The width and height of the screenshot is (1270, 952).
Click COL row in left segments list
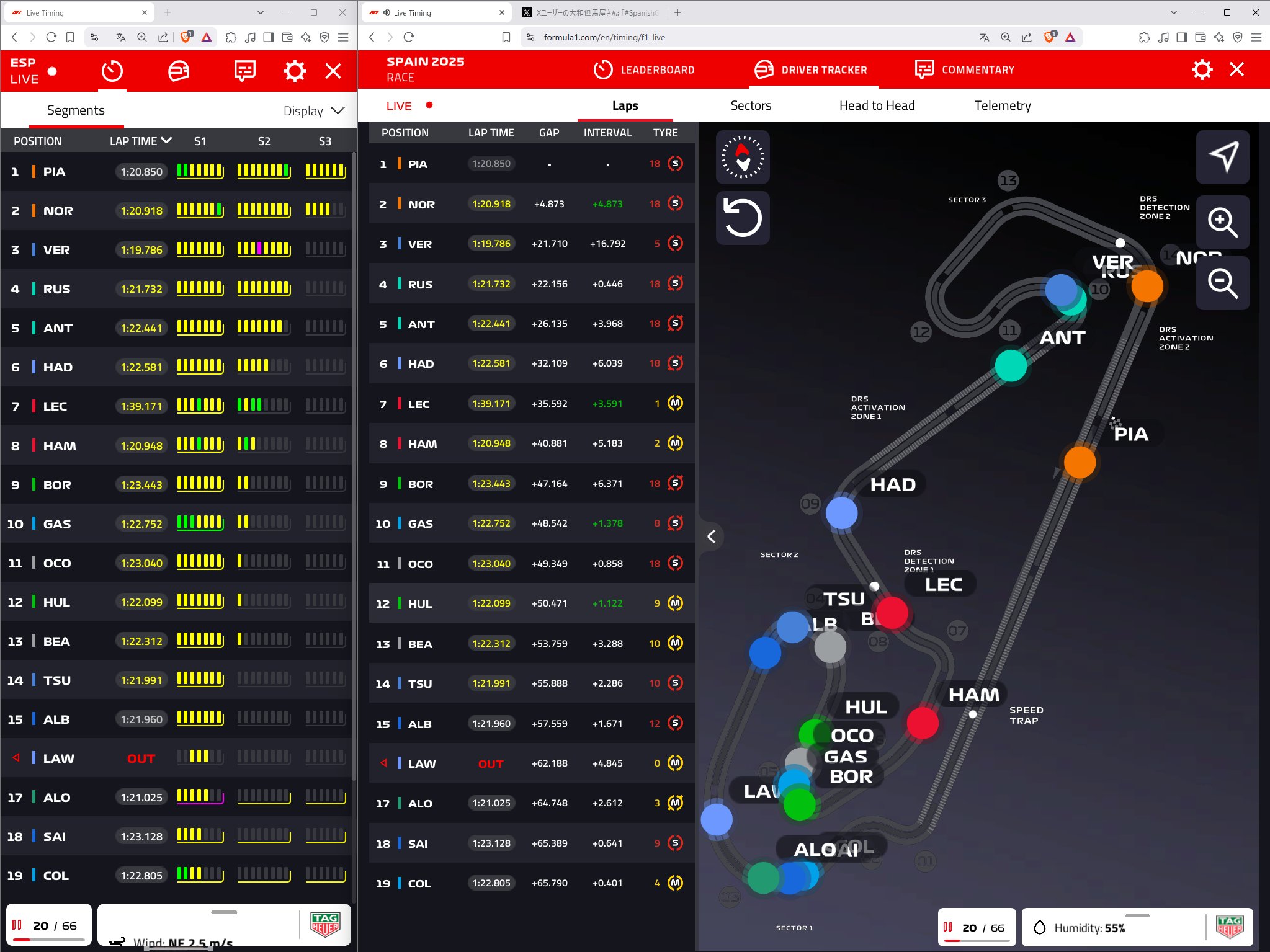[176, 875]
